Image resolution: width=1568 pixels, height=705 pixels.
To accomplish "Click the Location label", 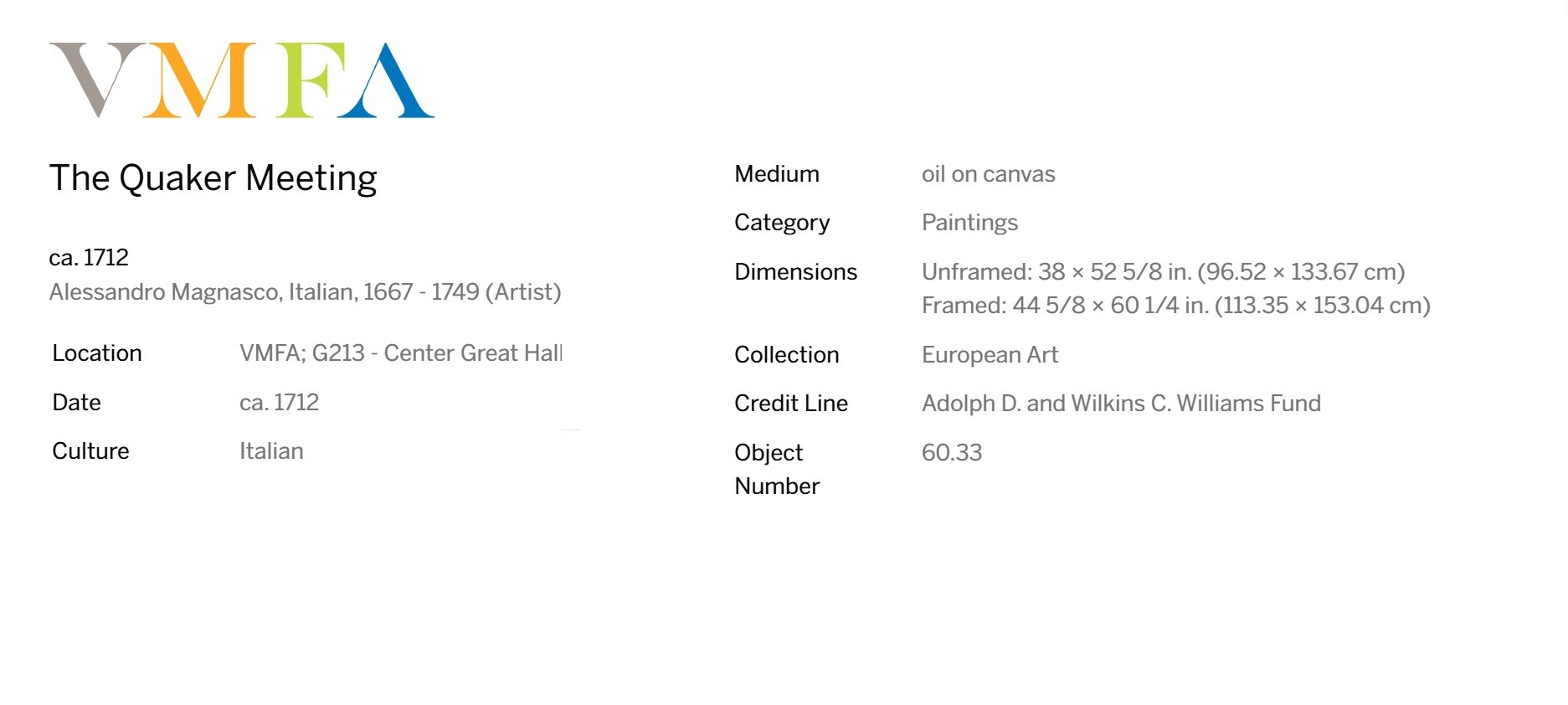I will [x=97, y=353].
